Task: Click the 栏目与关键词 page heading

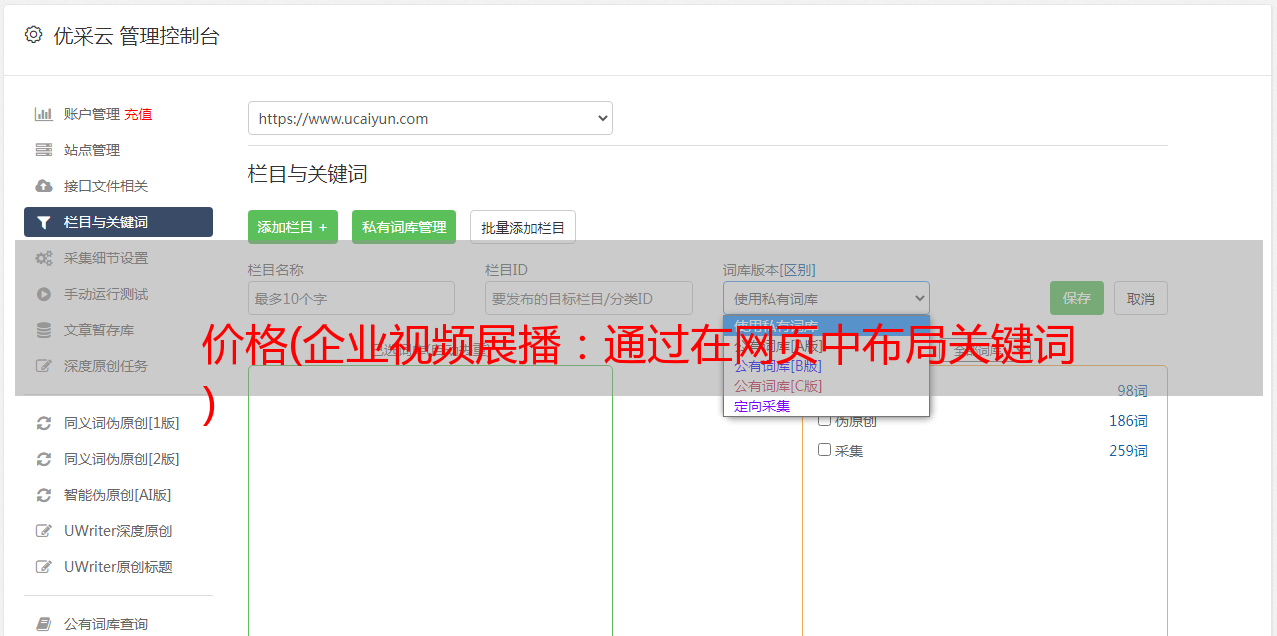Action: tap(308, 174)
